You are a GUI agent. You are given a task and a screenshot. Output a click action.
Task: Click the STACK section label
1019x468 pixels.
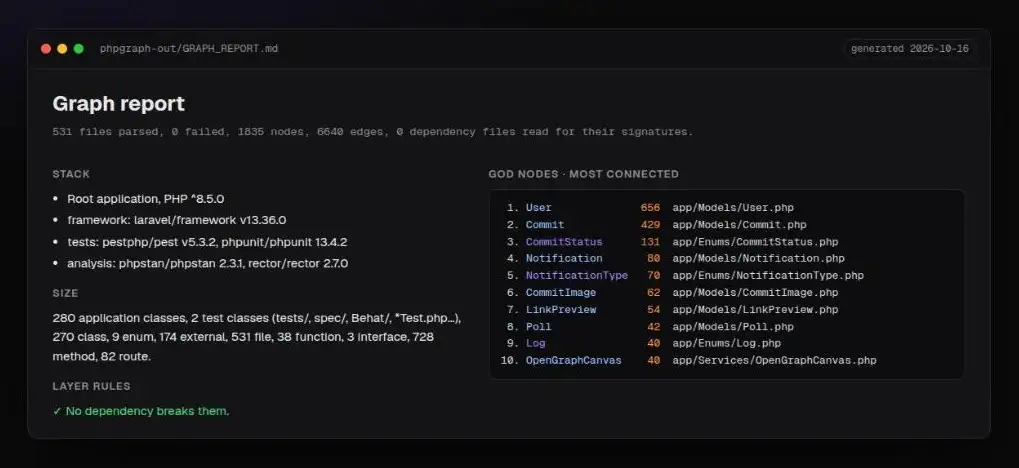pyautogui.click(x=71, y=174)
